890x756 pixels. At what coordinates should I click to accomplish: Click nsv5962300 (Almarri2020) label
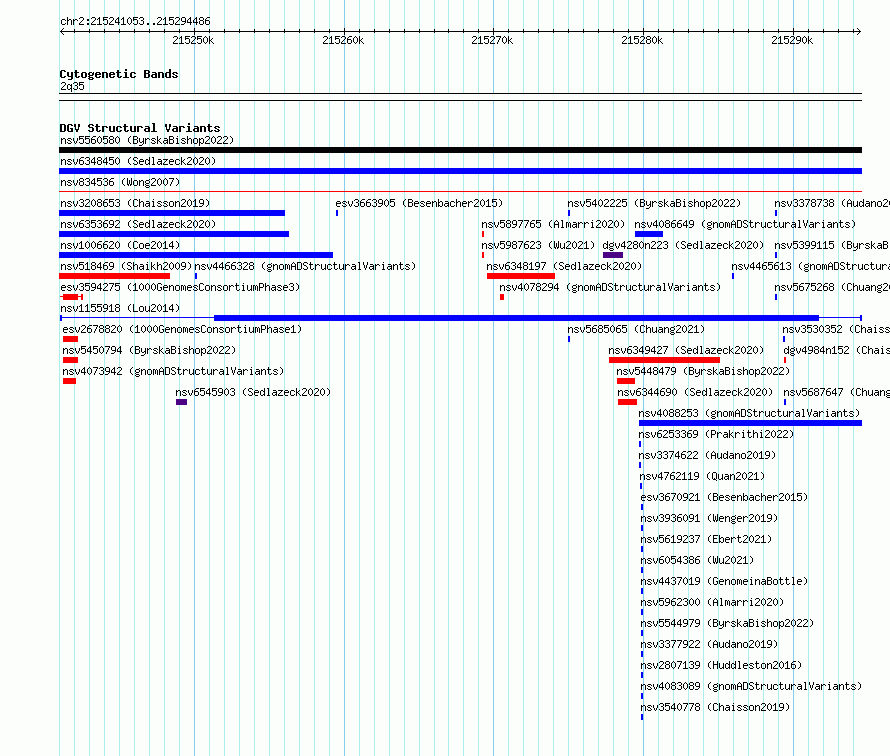(x=712, y=602)
